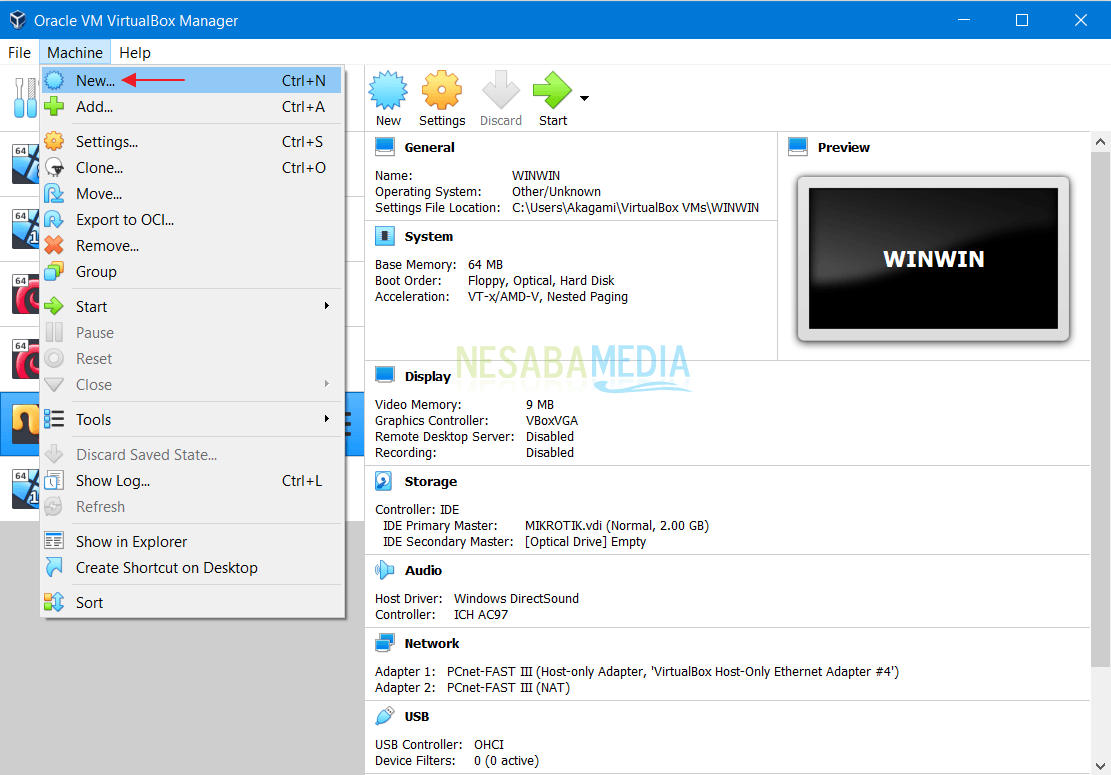The height and width of the screenshot is (775, 1111).
Task: Click the Discard toolbar arrow icon
Action: coord(501,90)
